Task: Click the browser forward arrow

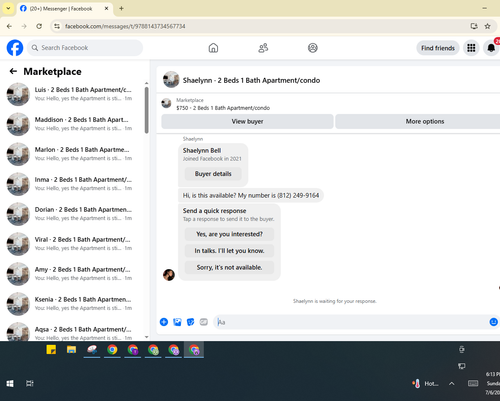Action: pos(24,26)
